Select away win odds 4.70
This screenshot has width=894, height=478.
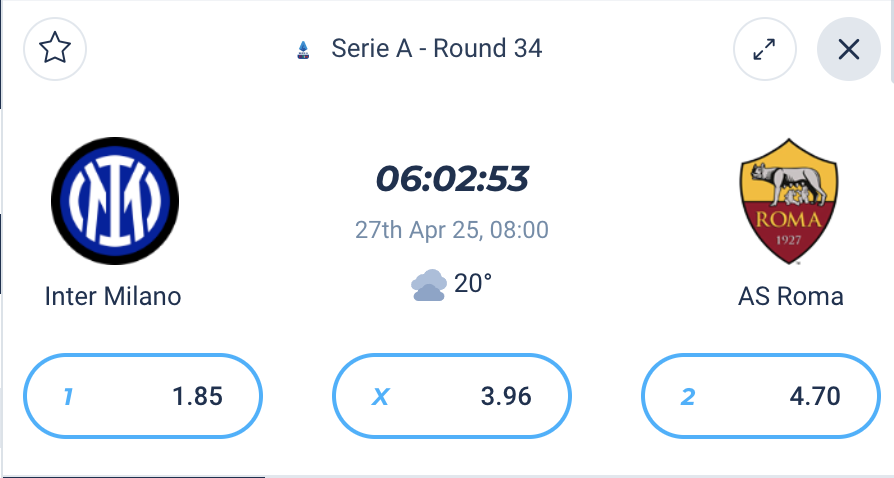pyautogui.click(x=761, y=396)
